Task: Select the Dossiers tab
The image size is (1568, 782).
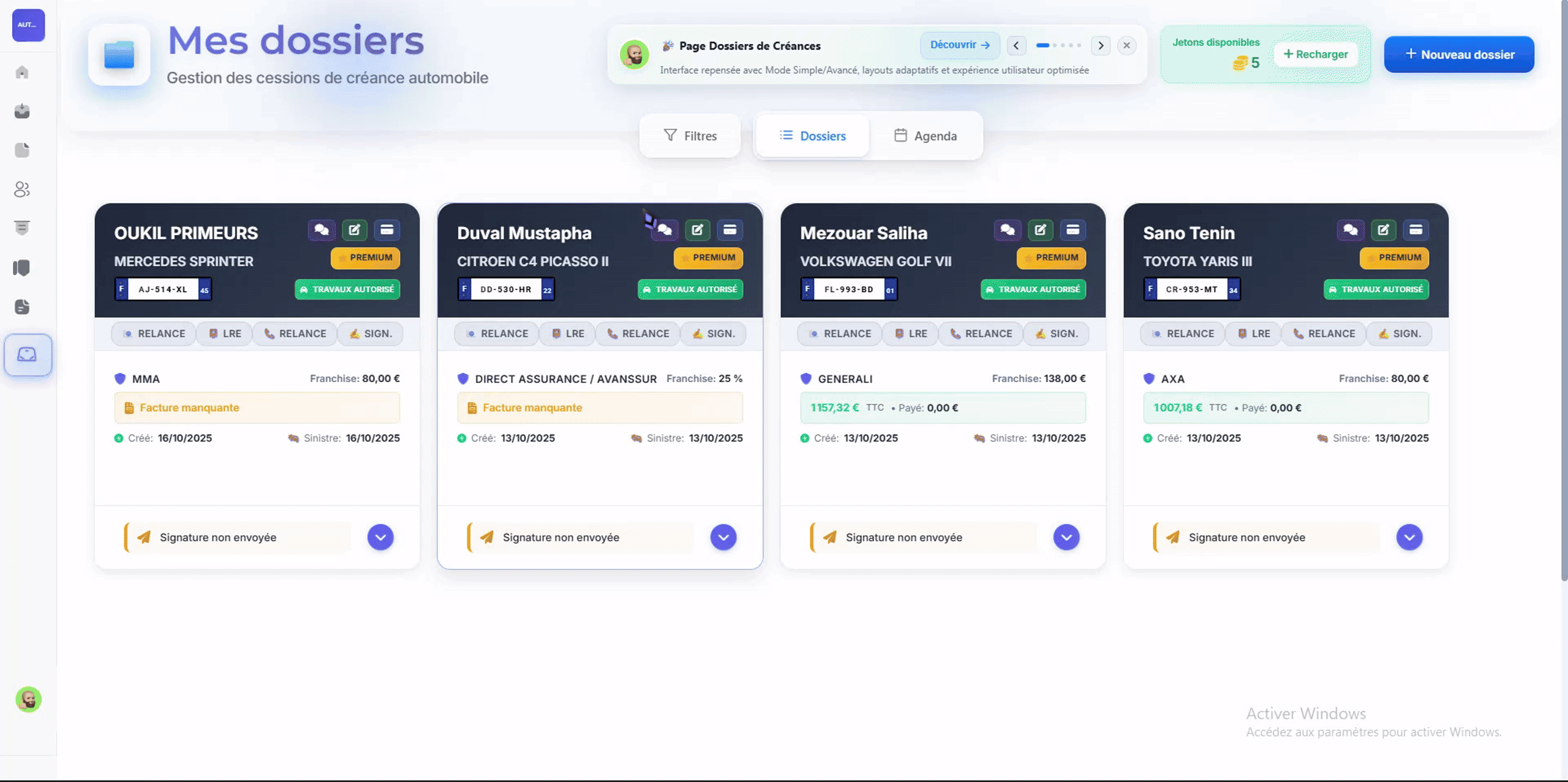Action: [x=812, y=136]
